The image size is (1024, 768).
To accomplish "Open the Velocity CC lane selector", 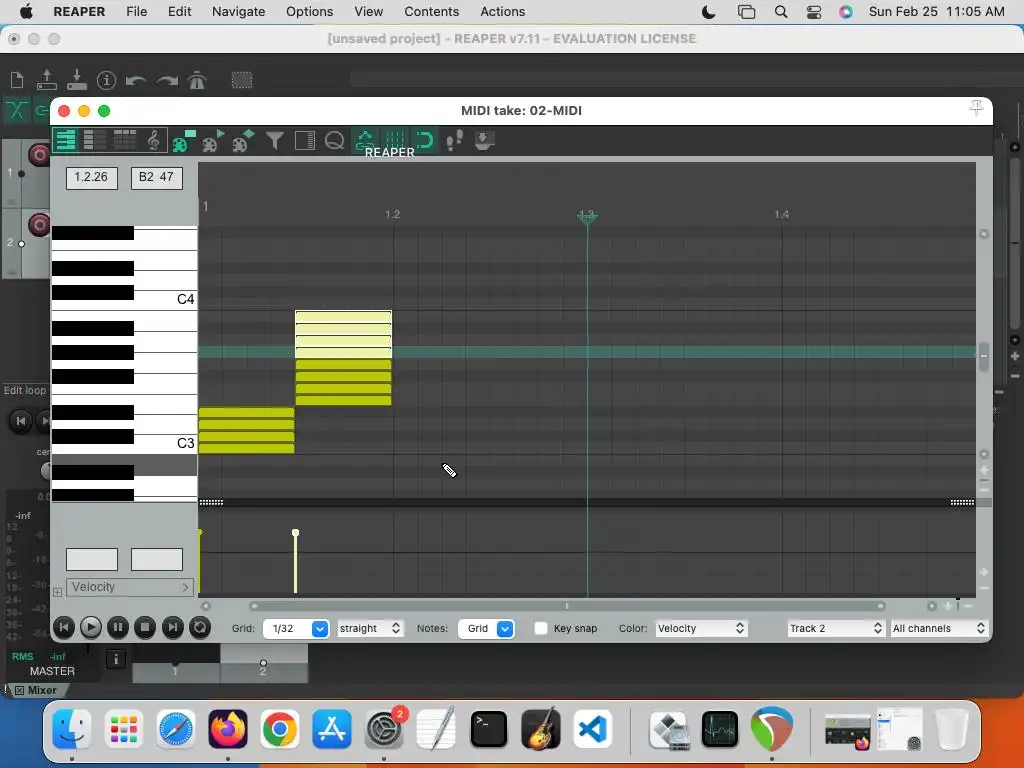I will tap(129, 587).
